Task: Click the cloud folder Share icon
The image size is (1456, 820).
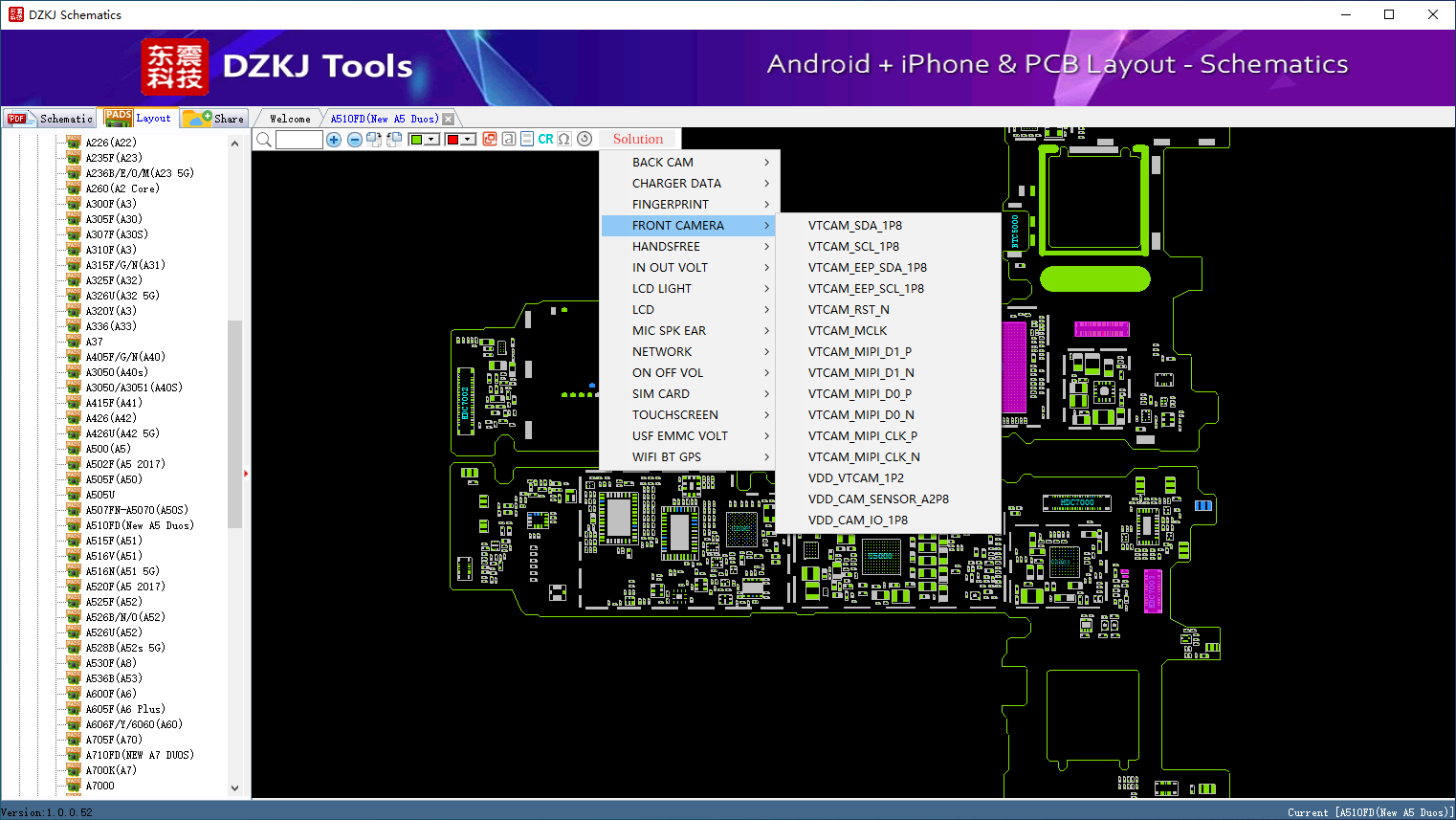Action: click(197, 118)
